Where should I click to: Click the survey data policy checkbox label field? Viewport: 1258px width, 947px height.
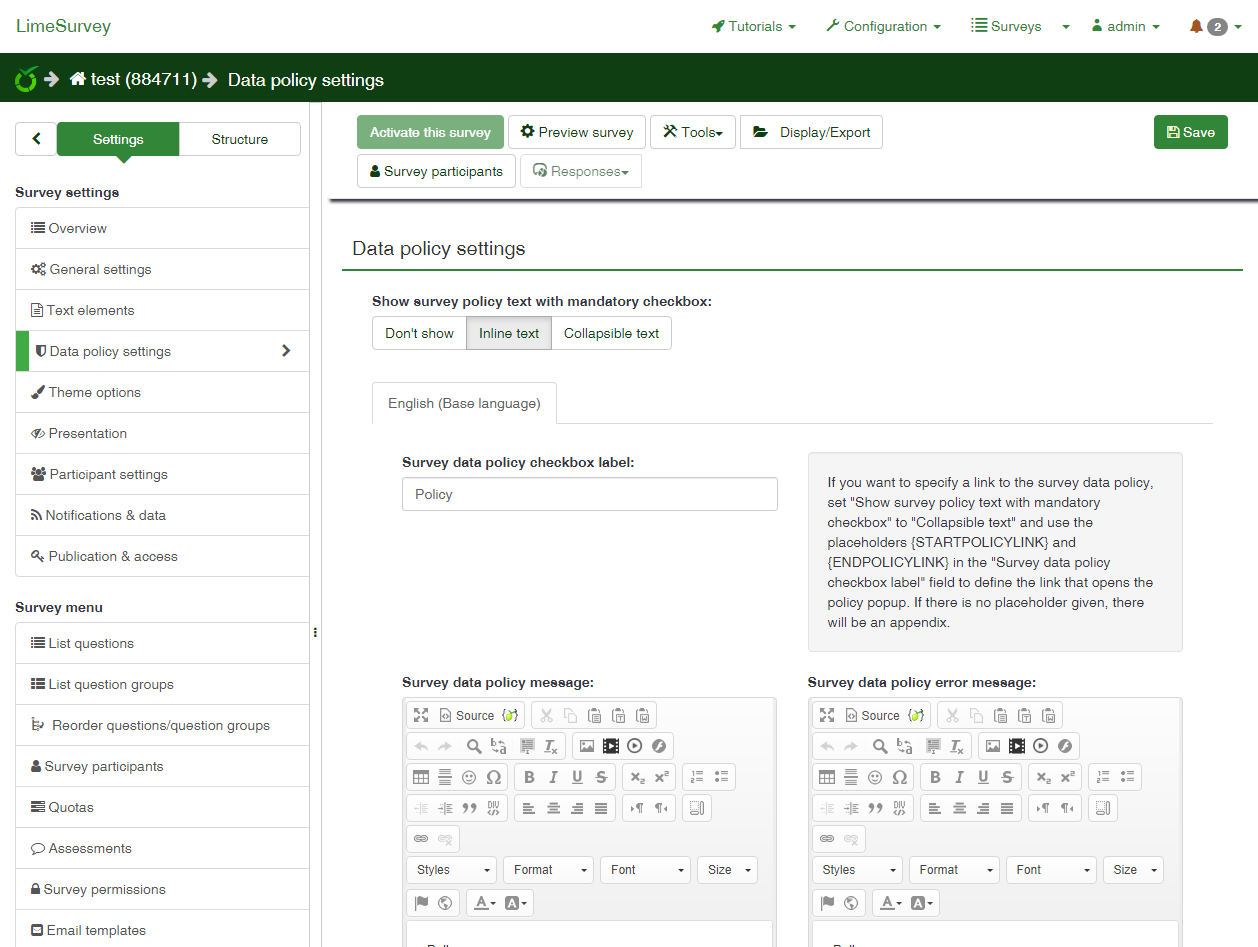(x=589, y=494)
